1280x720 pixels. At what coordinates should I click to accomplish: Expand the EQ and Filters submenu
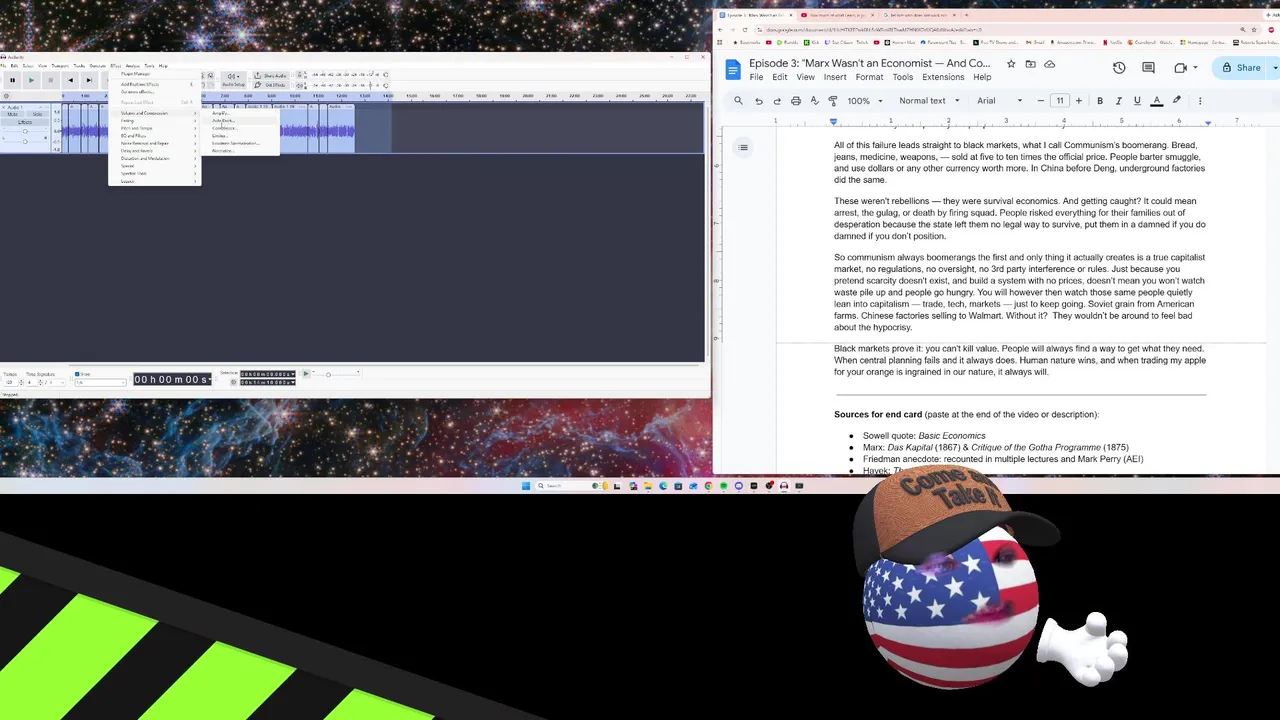[155, 136]
